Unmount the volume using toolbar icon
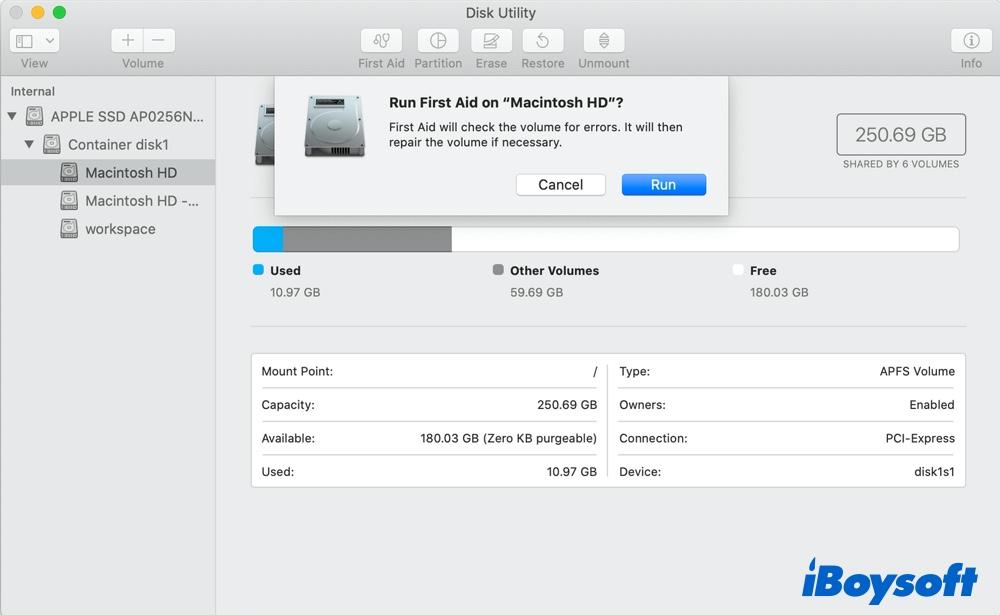The width and height of the screenshot is (1000, 615). (603, 41)
